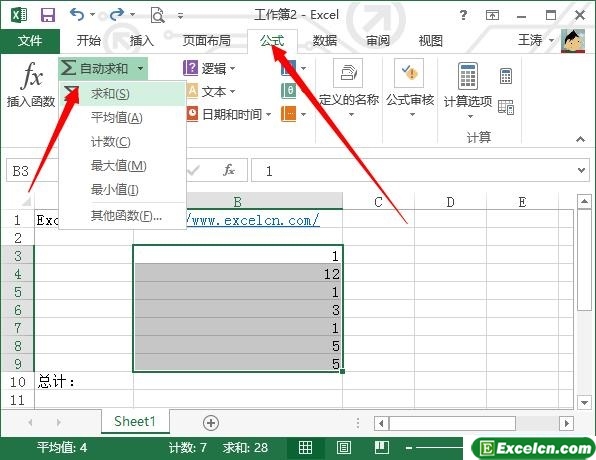The height and width of the screenshot is (460, 596).
Task: Open Date and Time functions 日期和时间
Action: tap(192, 114)
